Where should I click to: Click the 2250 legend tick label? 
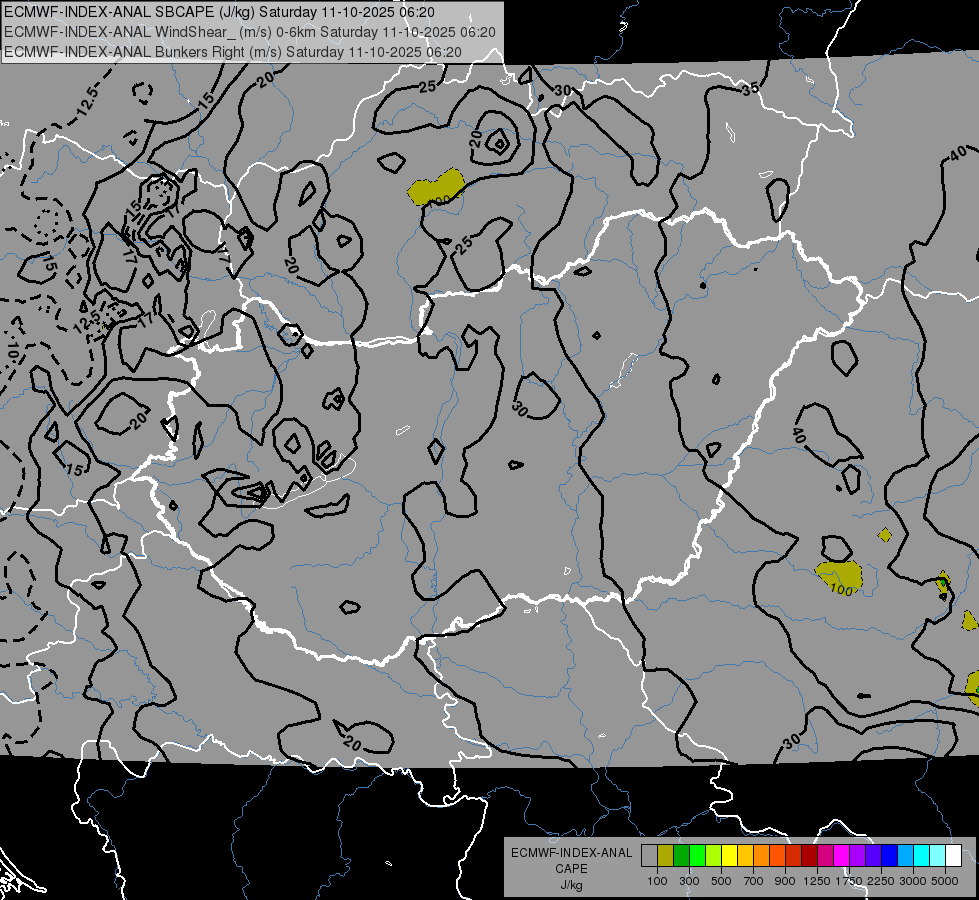pyautogui.click(x=882, y=881)
